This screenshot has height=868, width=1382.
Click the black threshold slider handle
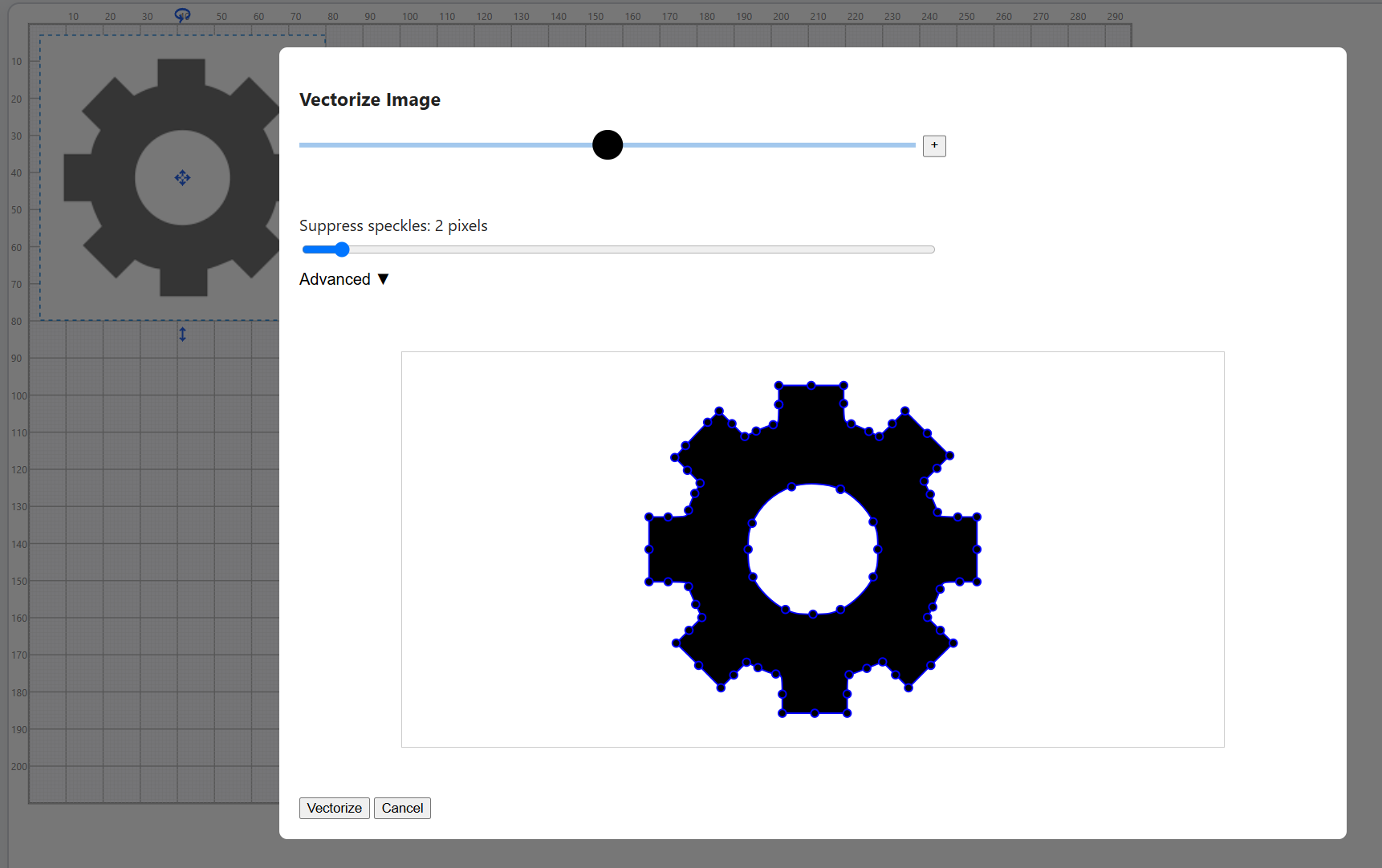[x=608, y=145]
